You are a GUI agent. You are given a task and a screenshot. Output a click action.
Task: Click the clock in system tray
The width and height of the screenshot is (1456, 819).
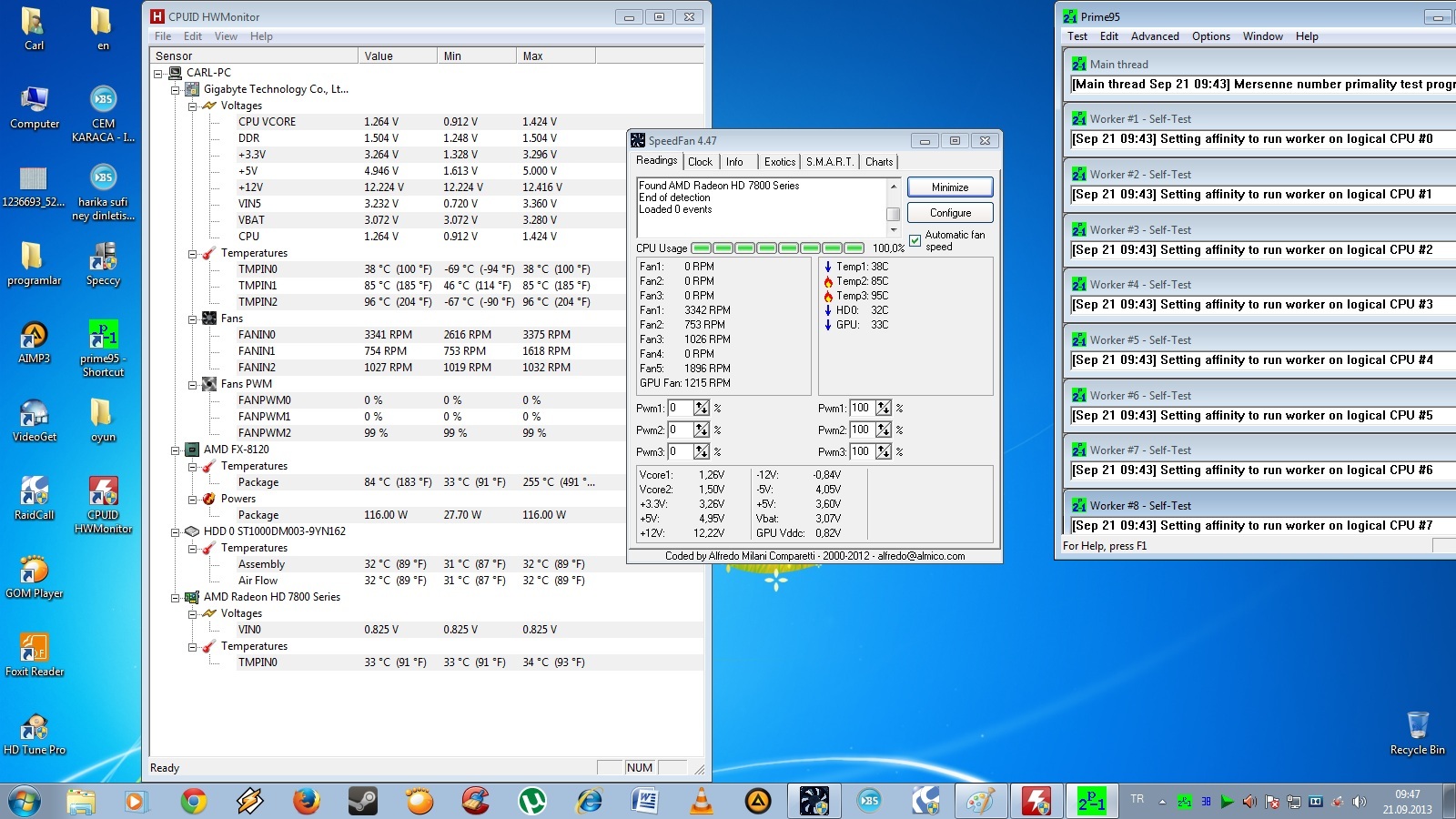[x=1407, y=801]
